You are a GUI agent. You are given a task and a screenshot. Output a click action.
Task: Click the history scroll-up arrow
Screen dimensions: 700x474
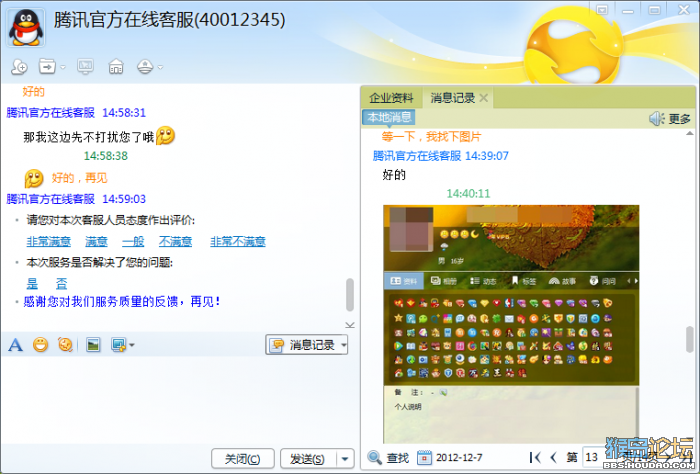(x=690, y=133)
